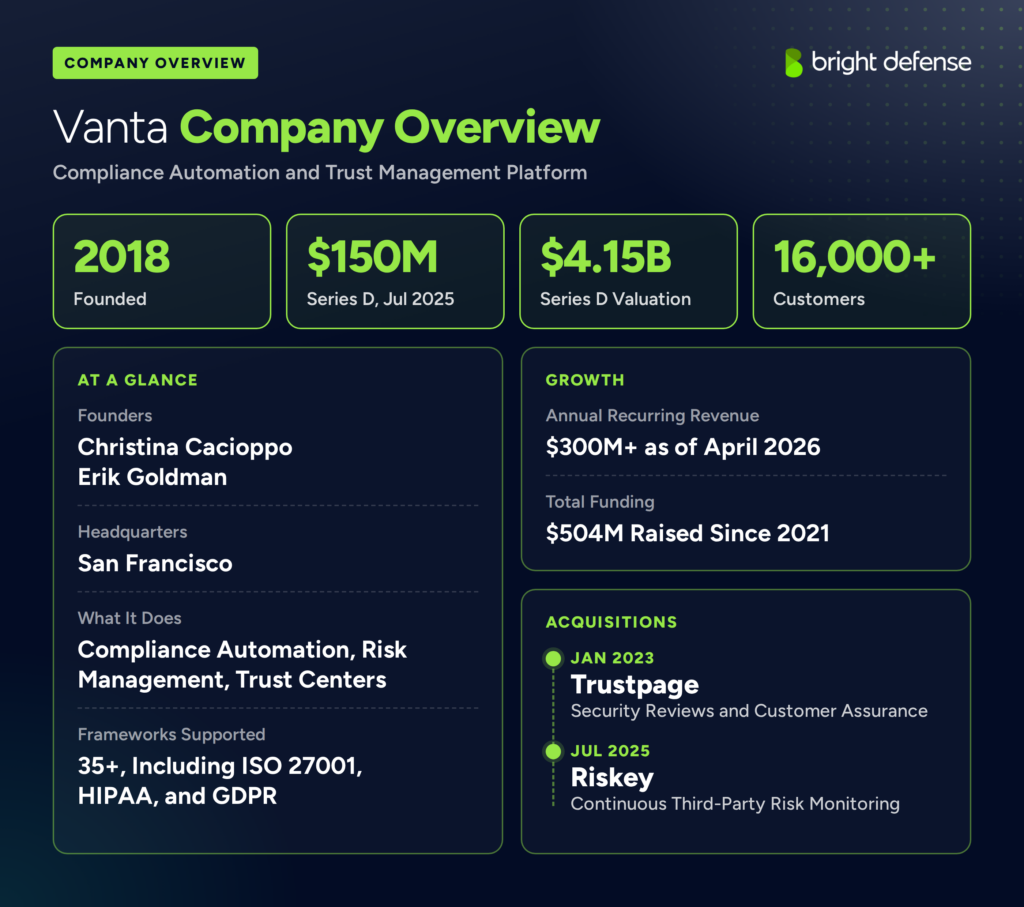Click the 'AT A GLANCE' heading
Viewport: 1024px width, 907px height.
138,380
